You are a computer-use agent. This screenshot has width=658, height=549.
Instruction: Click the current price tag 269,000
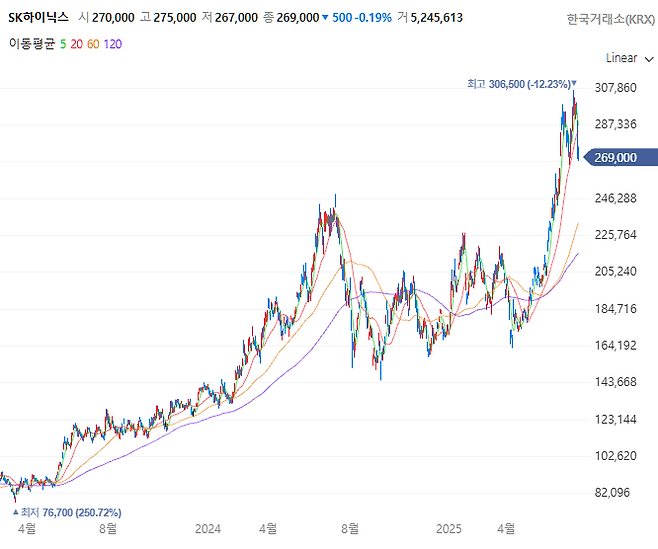pyautogui.click(x=618, y=157)
